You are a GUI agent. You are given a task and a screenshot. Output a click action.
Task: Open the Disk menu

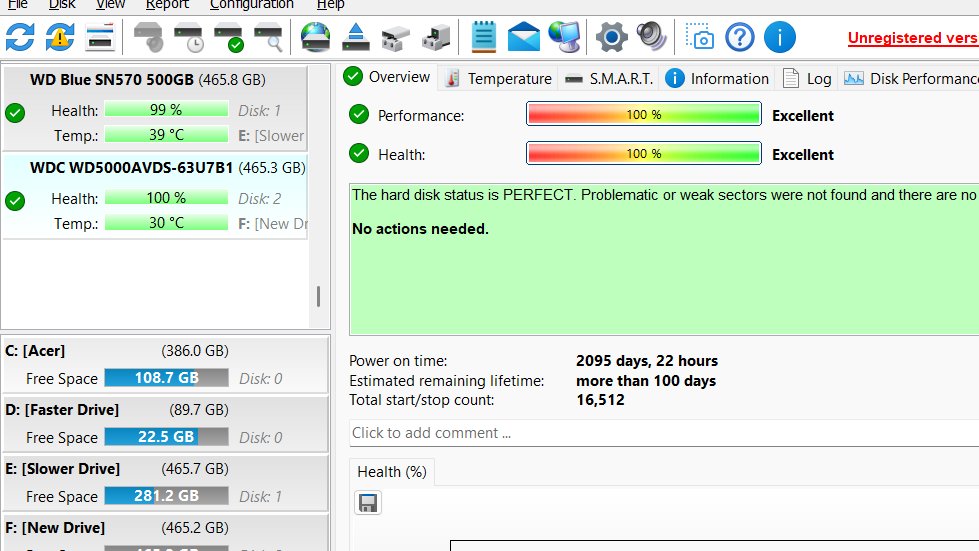(x=62, y=5)
